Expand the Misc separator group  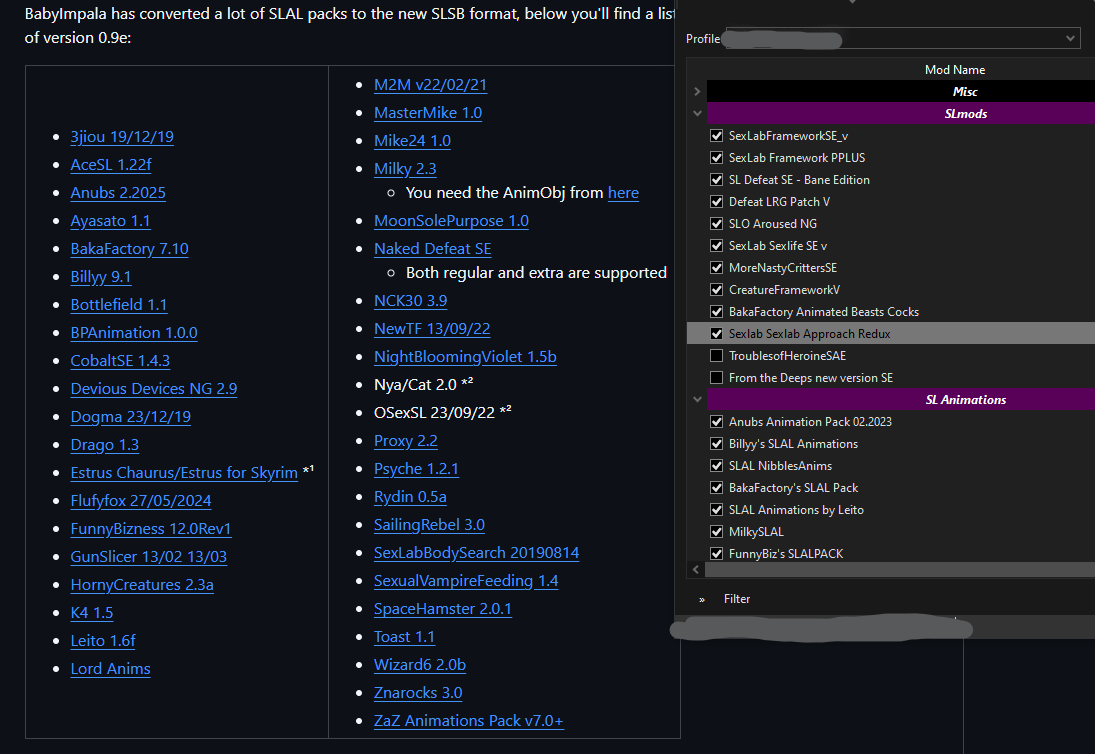click(697, 92)
